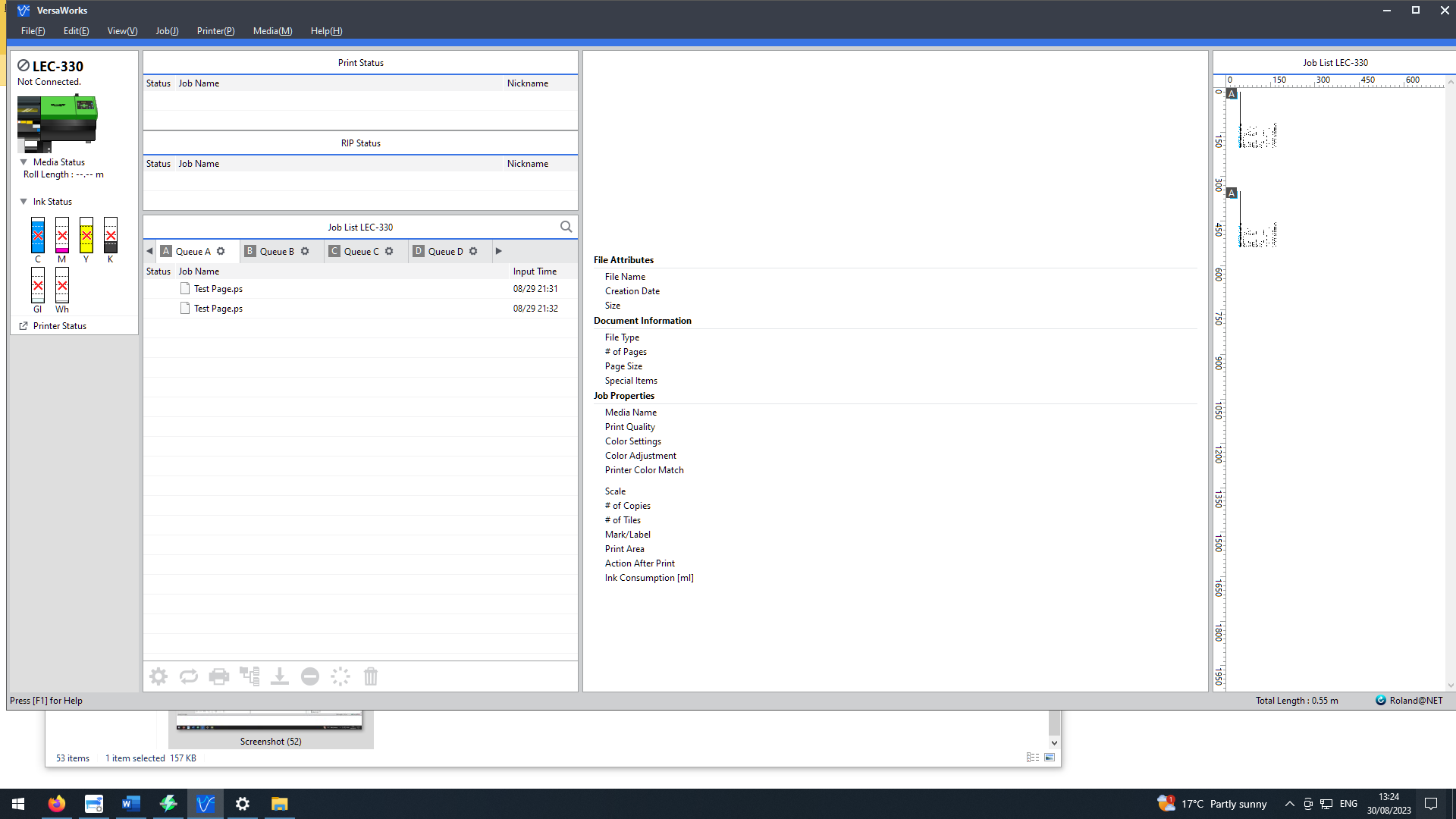The width and height of the screenshot is (1456, 819).
Task: Show hidden tray icons chevron
Action: pos(1289,804)
